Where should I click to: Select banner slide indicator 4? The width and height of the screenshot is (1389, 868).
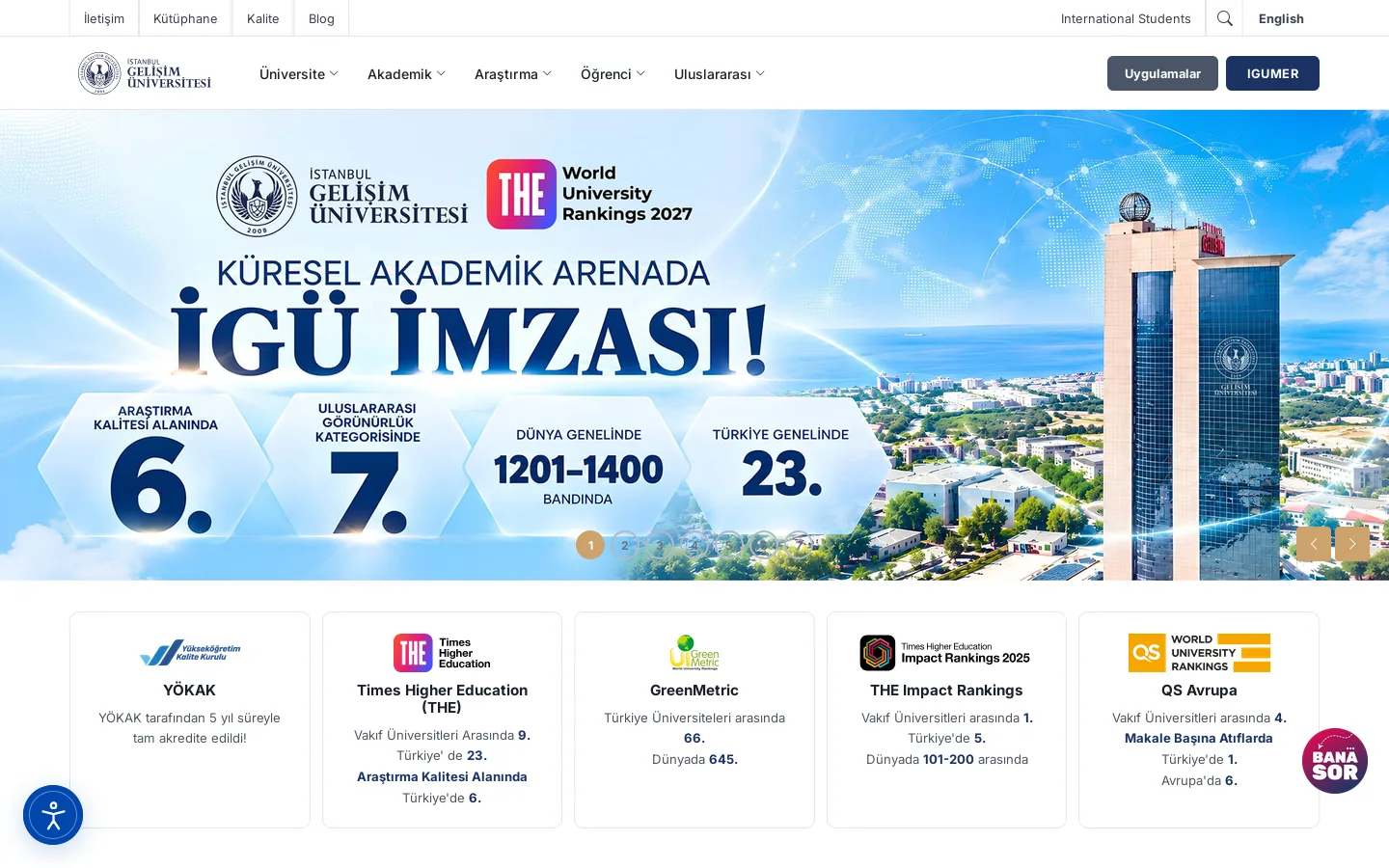[x=694, y=545]
